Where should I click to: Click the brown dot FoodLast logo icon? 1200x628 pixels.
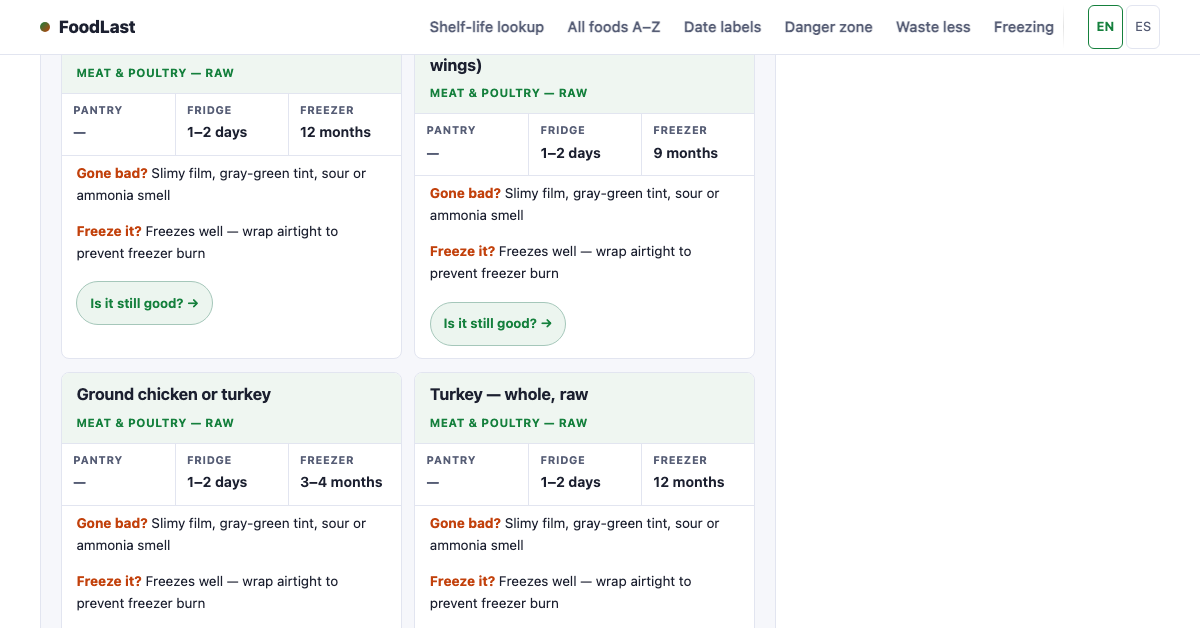pyautogui.click(x=45, y=27)
